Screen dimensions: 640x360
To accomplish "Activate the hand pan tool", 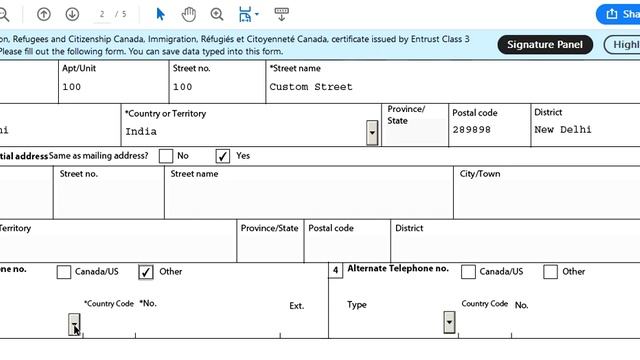I will click(x=189, y=15).
